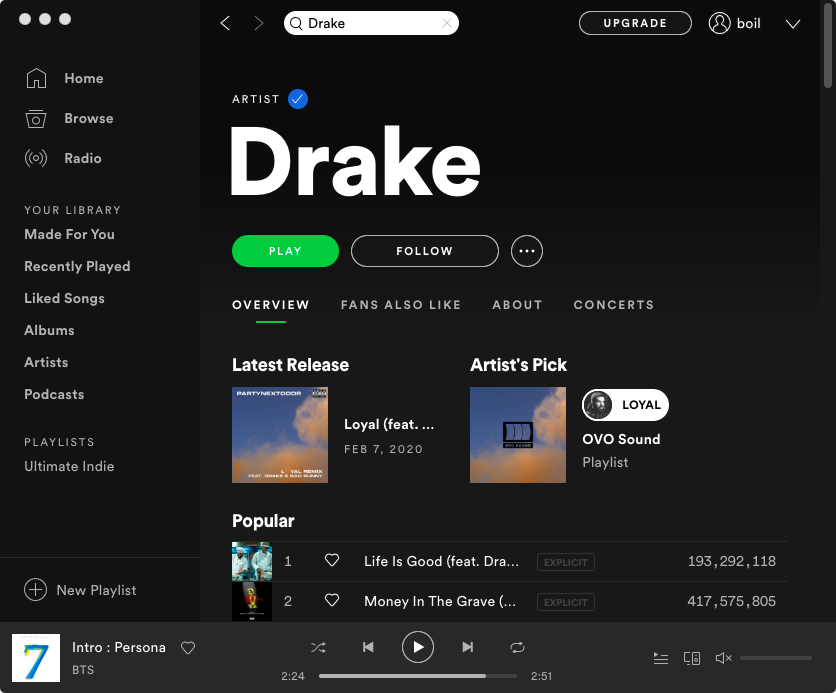Open the now playing album art
836x693 pixels.
(x=36, y=658)
